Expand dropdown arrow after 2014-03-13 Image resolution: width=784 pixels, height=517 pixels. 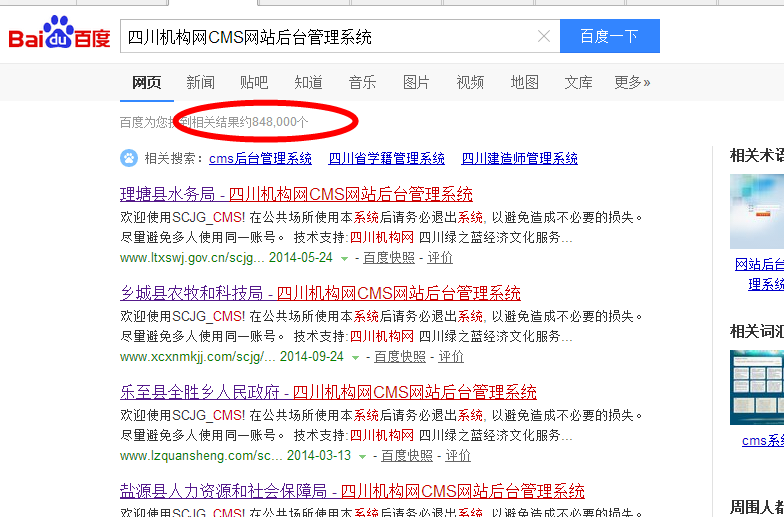coord(362,456)
